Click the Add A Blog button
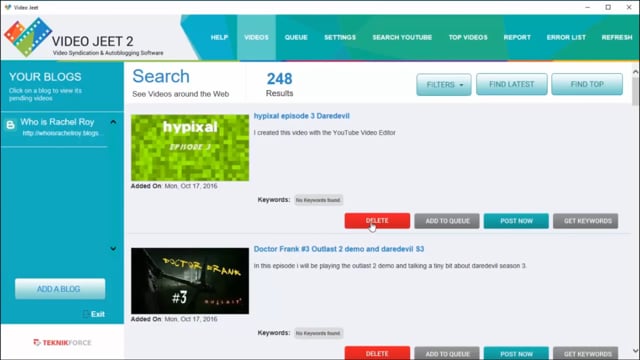640x360 pixels. 60,289
